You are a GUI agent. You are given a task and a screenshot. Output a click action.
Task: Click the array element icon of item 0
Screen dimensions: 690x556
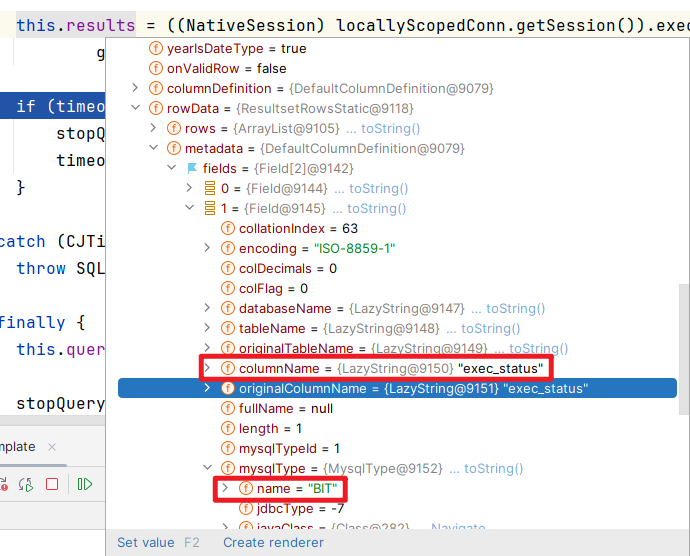(210, 188)
